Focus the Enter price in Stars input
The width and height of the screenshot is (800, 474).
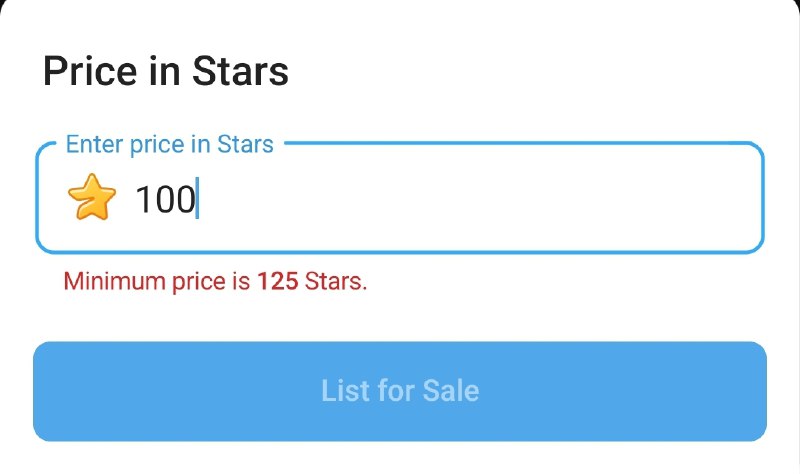(400, 198)
